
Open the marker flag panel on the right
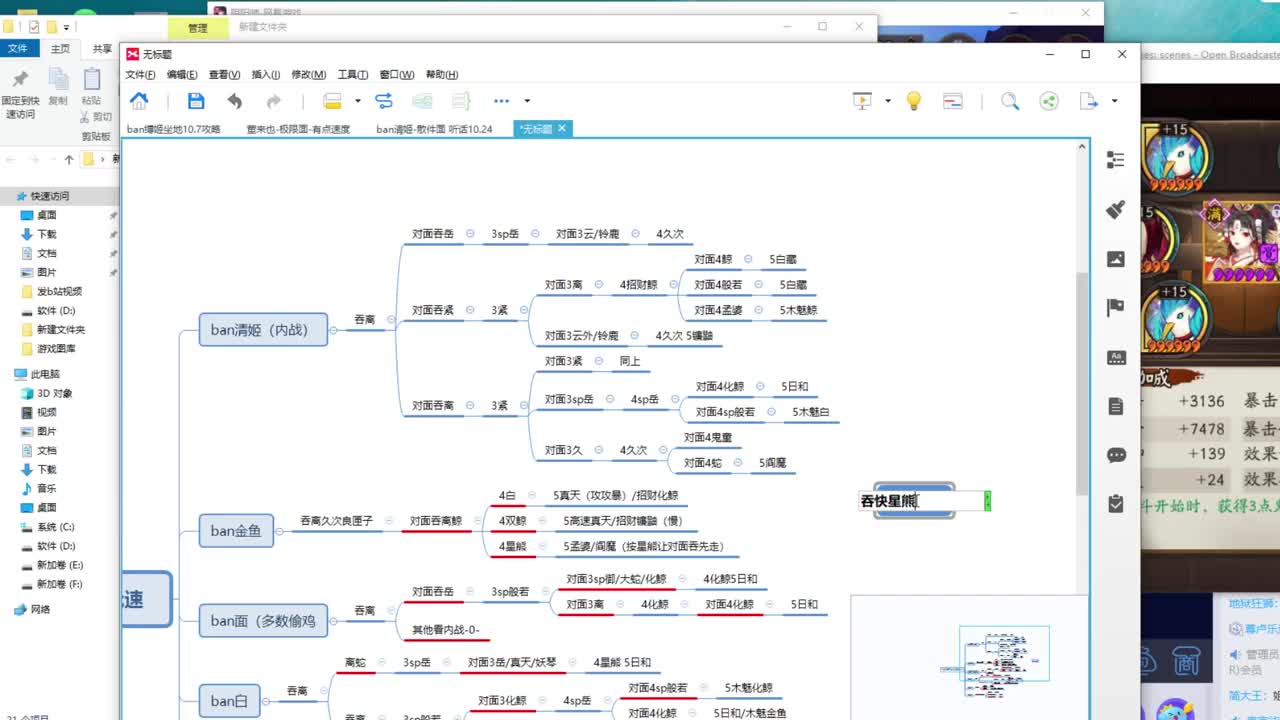tap(1116, 307)
